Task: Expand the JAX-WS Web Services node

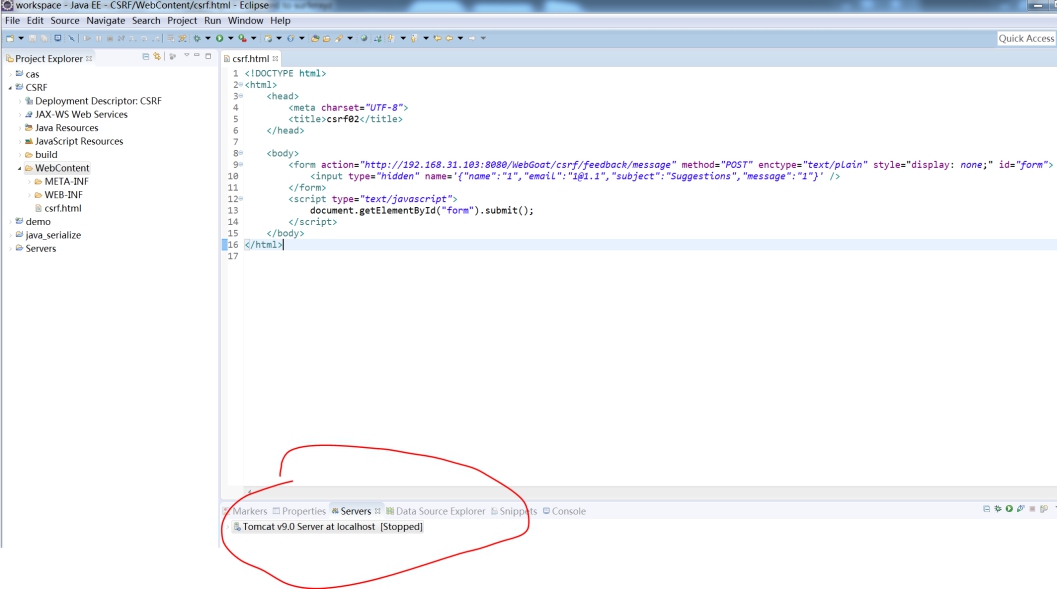Action: (x=20, y=115)
